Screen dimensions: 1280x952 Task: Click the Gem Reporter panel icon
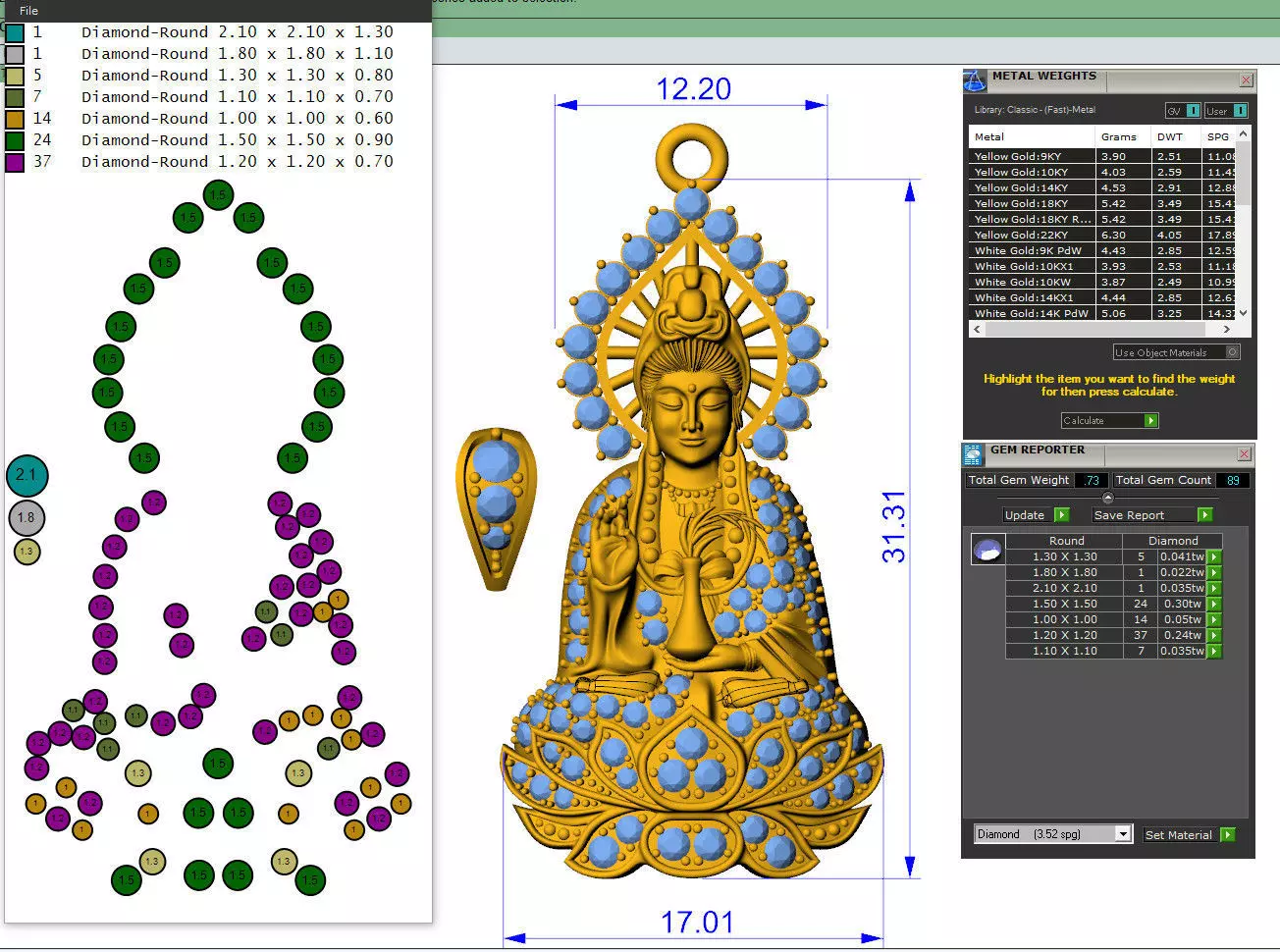(x=973, y=454)
